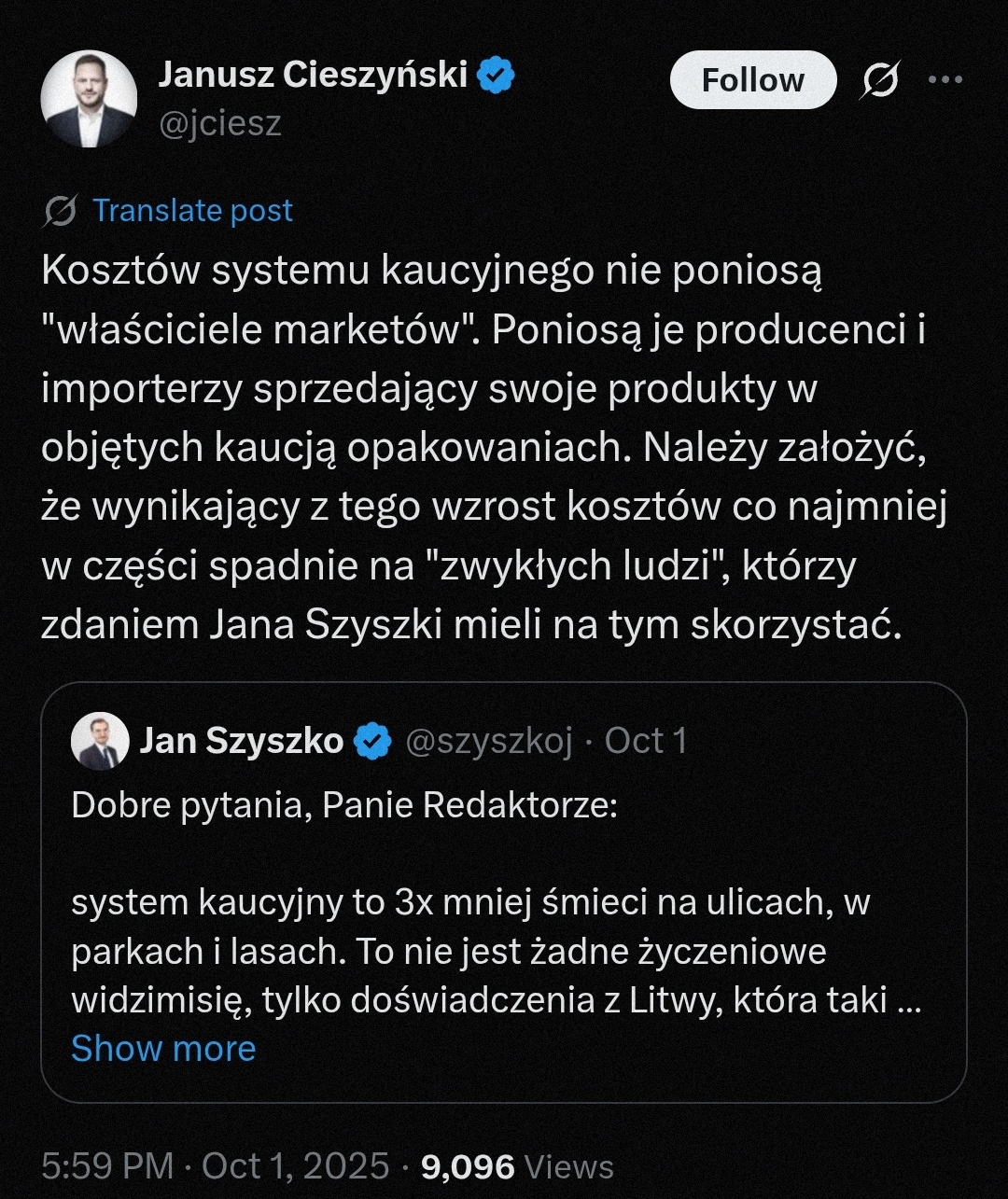This screenshot has width=1008, height=1199.
Task: Click the Oct 1, 2025 post date
Action: [295, 1166]
